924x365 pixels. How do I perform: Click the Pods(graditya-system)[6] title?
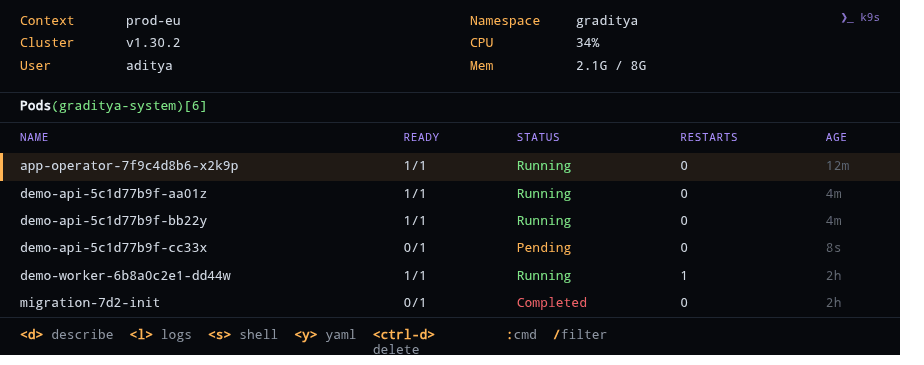113,107
